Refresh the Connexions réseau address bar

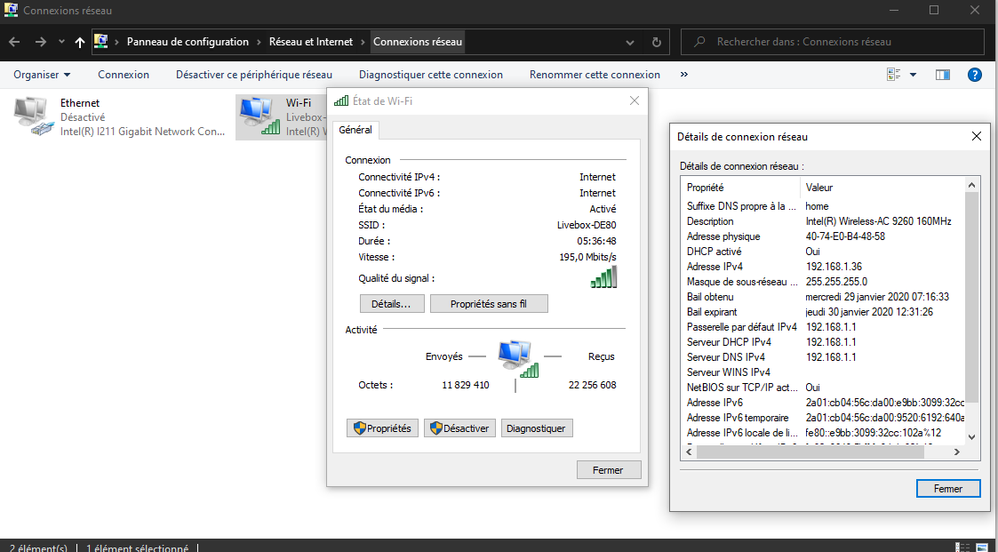coord(656,42)
